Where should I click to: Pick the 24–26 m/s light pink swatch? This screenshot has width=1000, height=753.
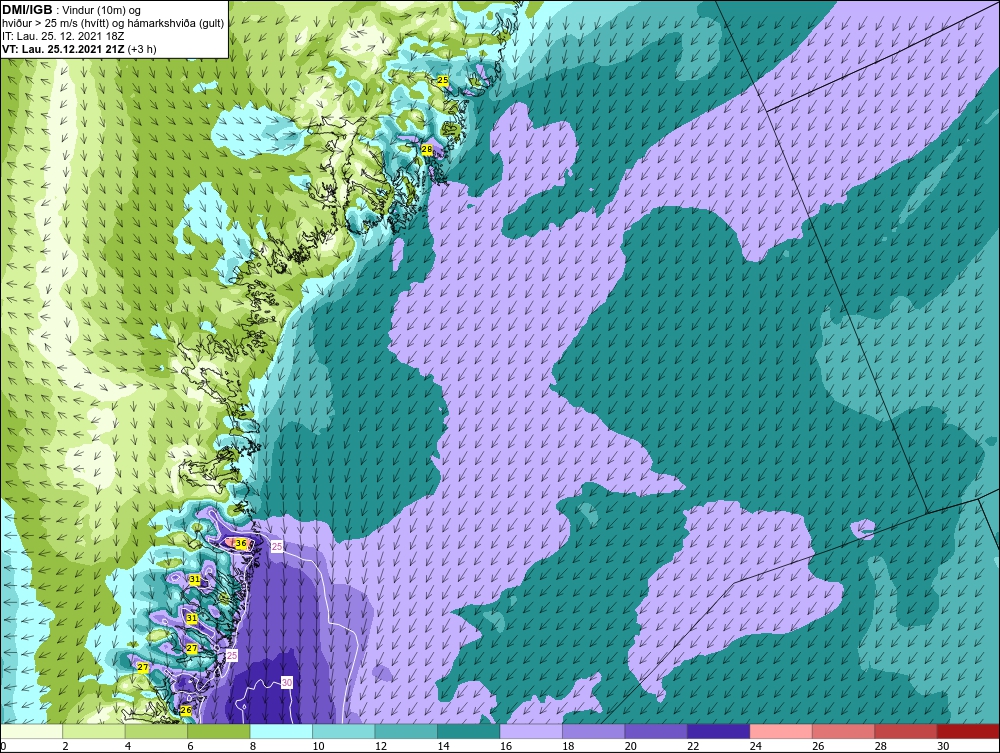tap(781, 731)
